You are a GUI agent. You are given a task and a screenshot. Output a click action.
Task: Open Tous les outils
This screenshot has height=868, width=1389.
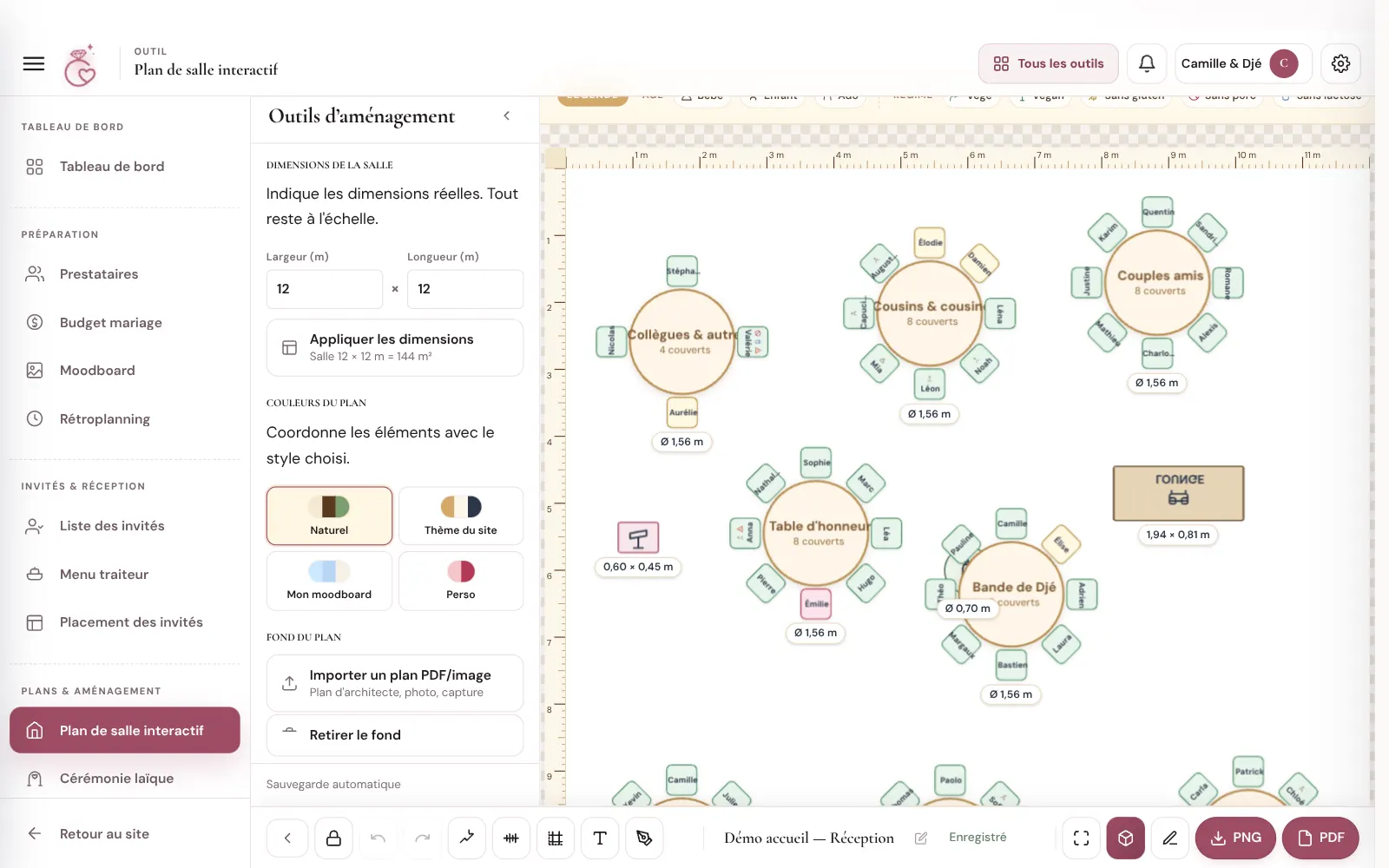[x=1049, y=63]
